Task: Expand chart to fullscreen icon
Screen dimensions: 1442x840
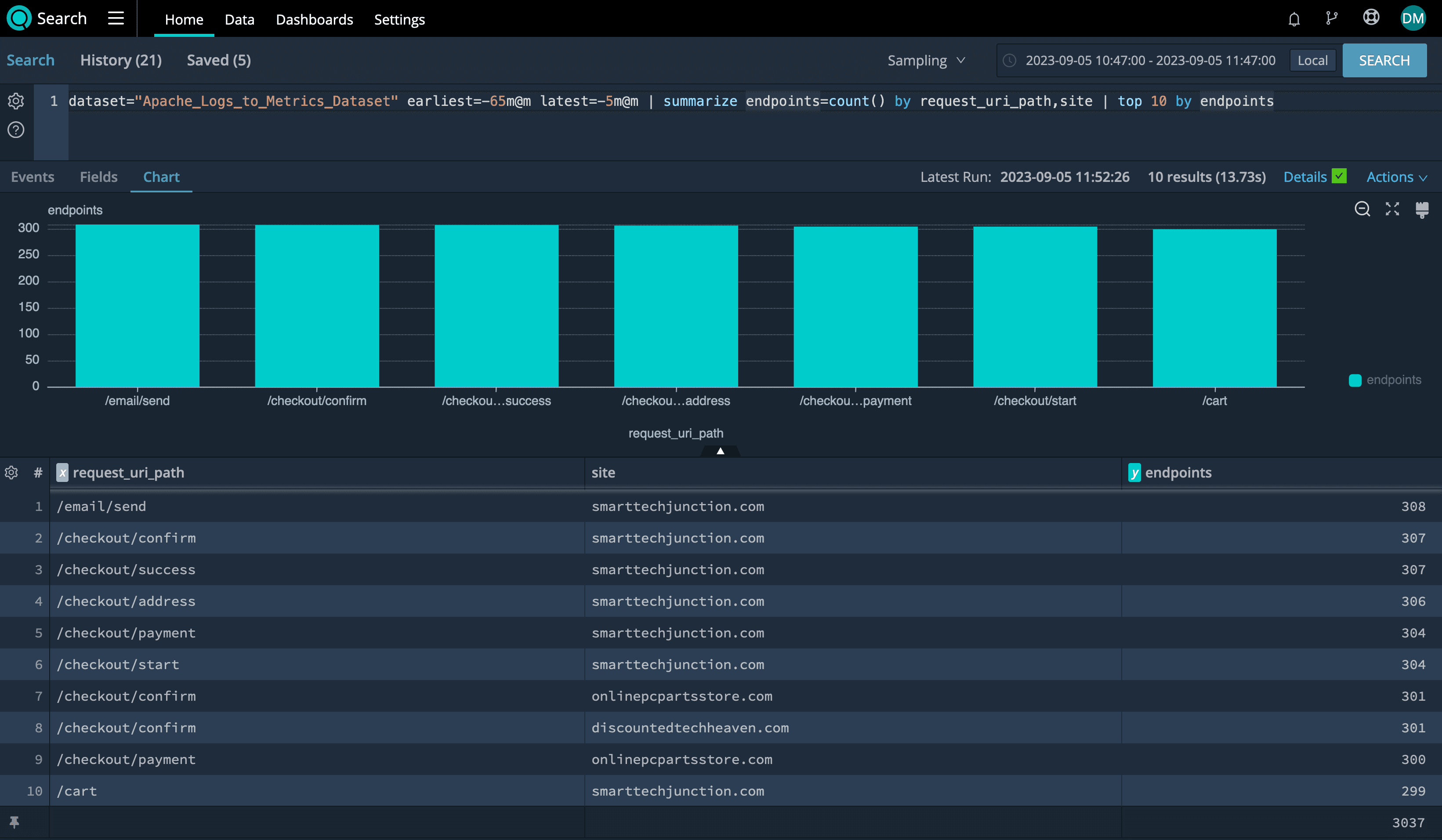Action: pyautogui.click(x=1392, y=209)
